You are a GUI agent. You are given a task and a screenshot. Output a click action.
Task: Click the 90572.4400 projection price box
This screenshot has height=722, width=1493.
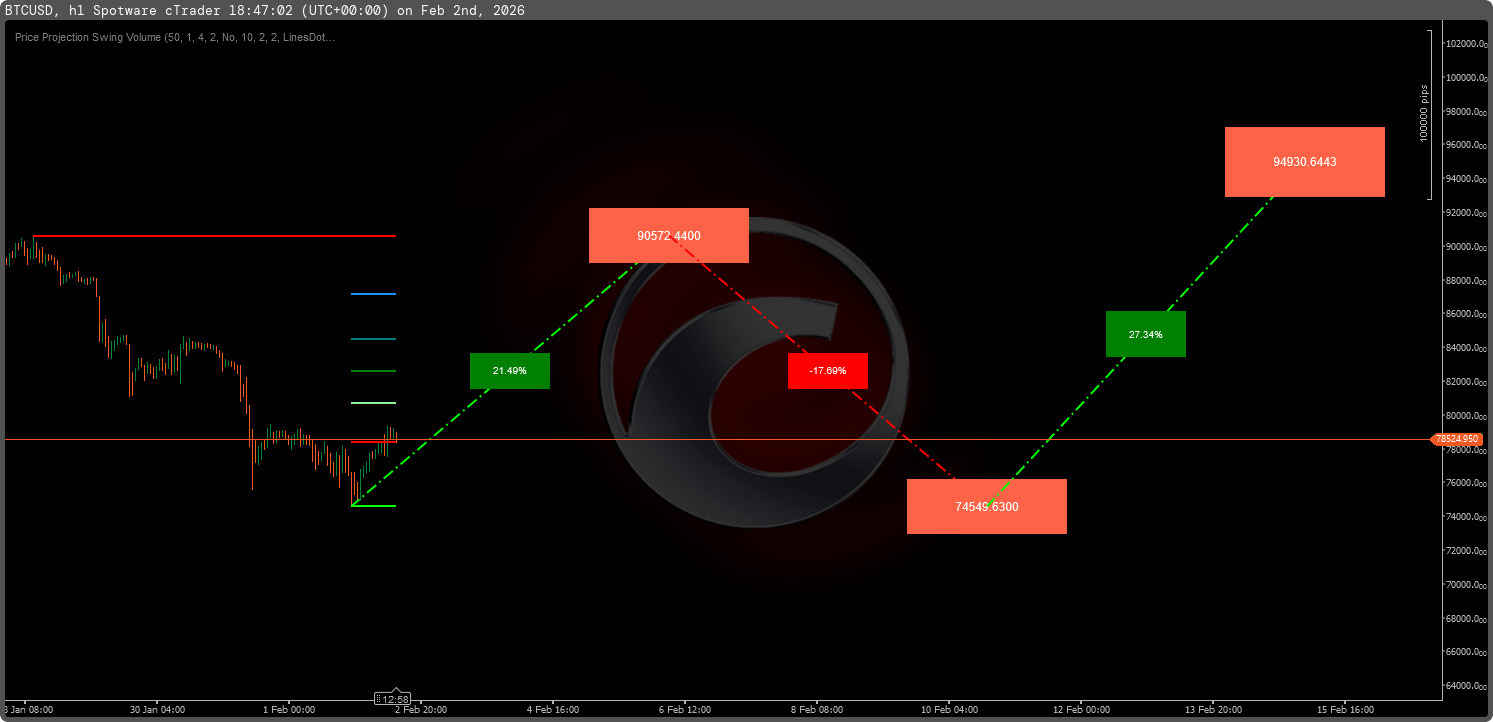tap(668, 235)
